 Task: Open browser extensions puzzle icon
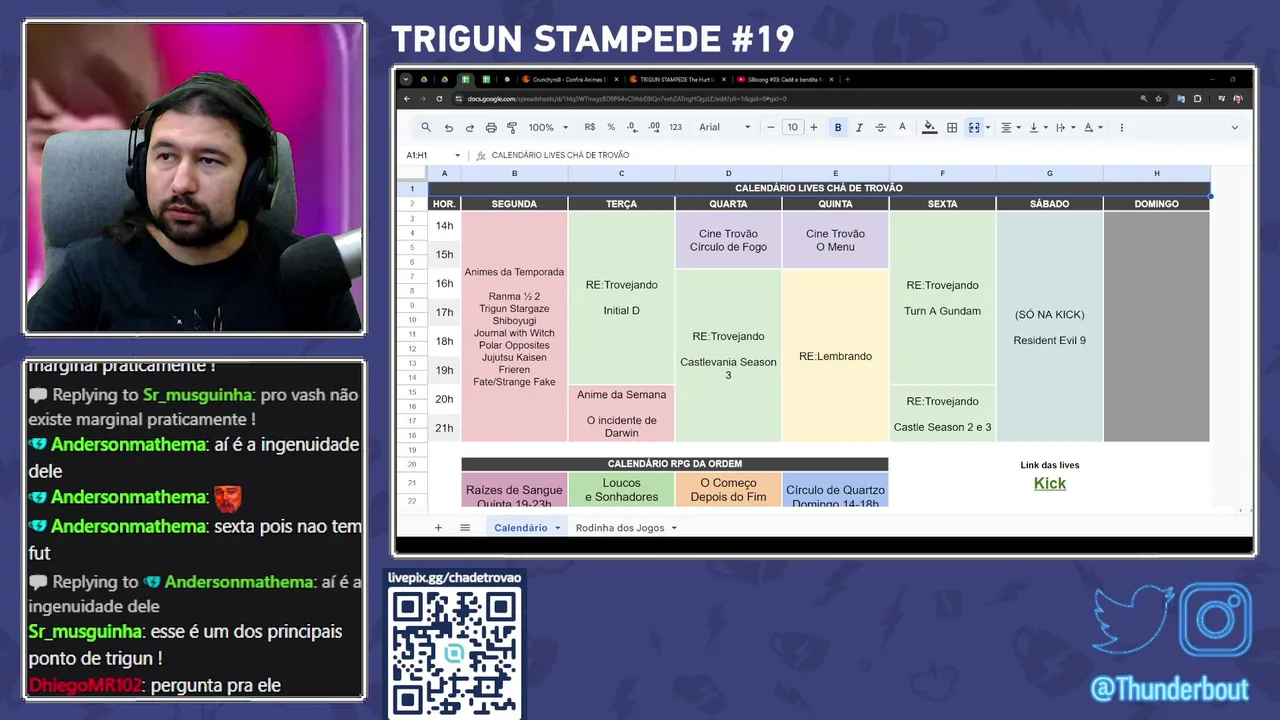coord(1197,99)
